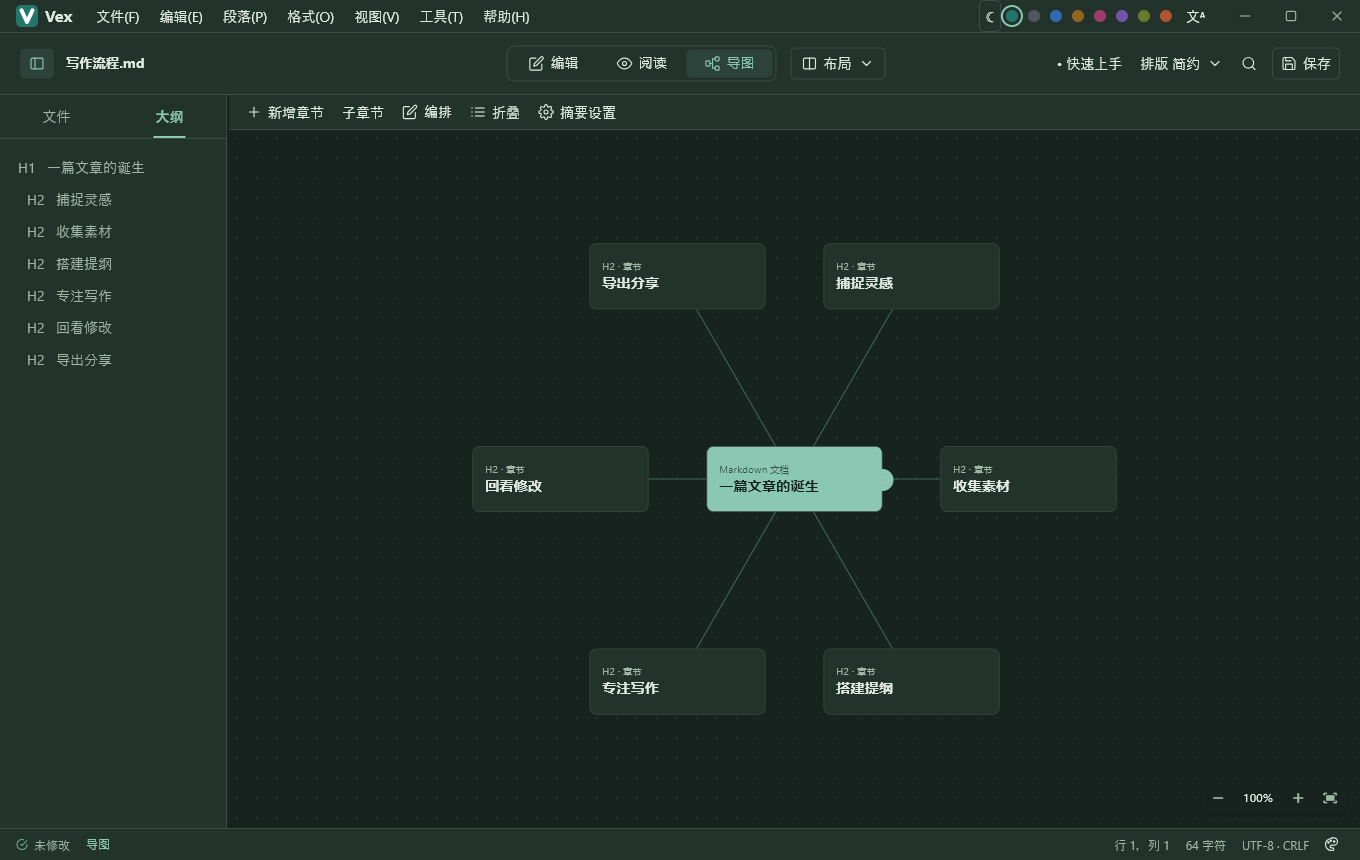
Task: Pick the orange-red theme color swatch
Action: [x=1166, y=16]
